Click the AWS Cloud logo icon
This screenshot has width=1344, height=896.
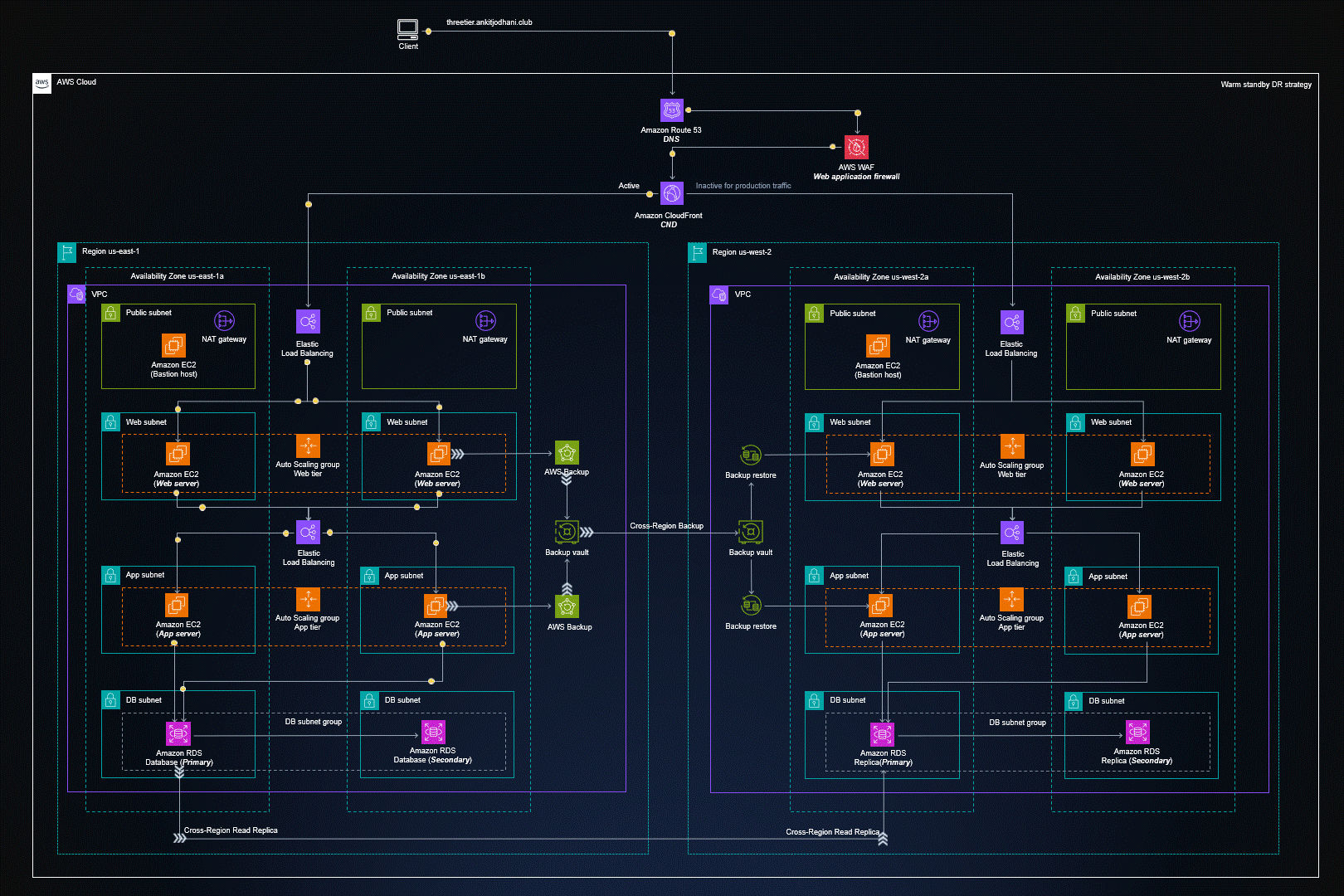tap(42, 83)
